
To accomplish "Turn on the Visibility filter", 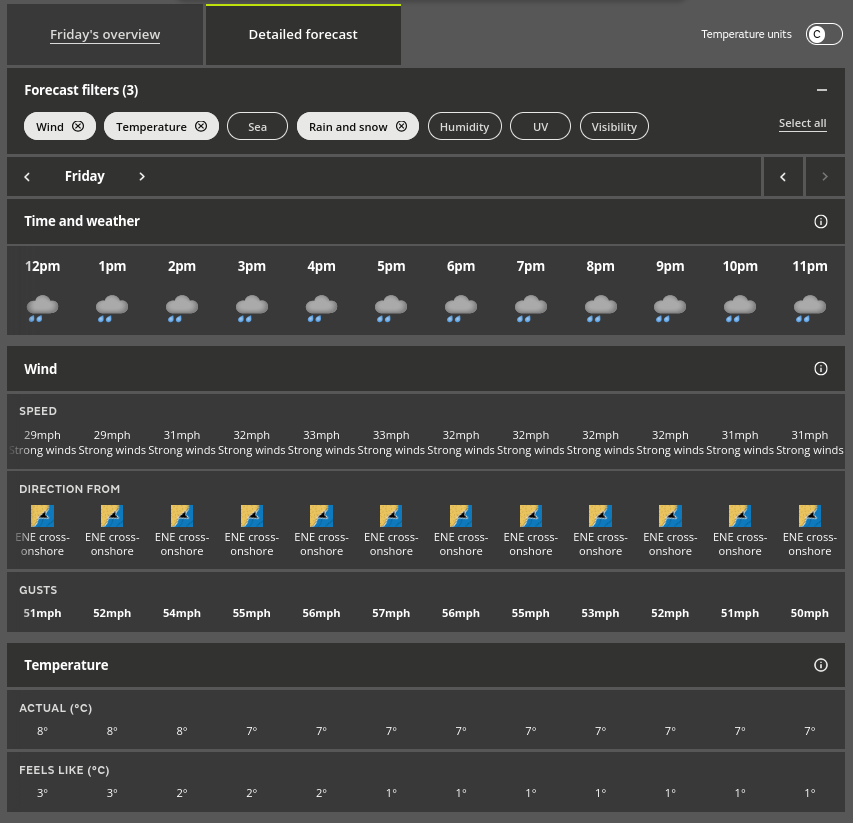I will [x=614, y=127].
